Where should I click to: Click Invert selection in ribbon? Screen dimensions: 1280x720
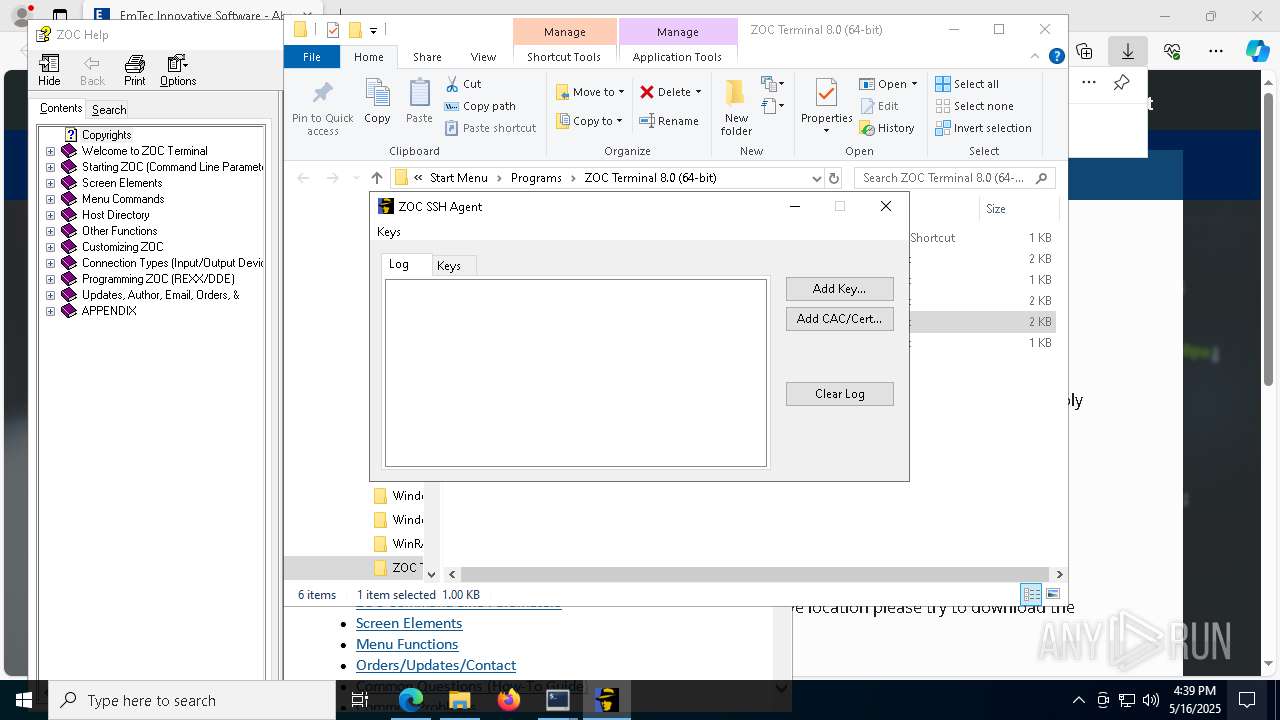point(984,128)
